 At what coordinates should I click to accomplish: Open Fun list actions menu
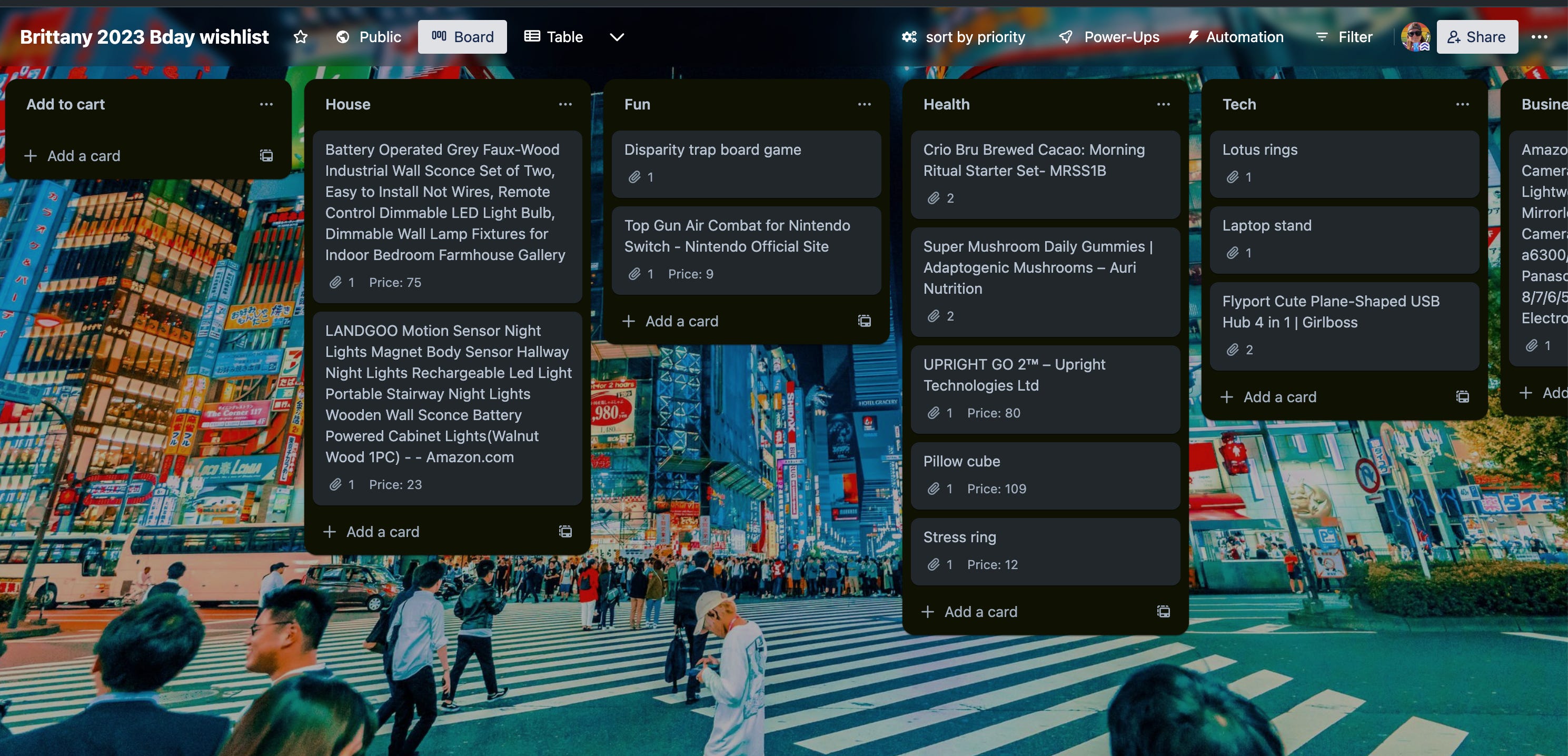tap(864, 104)
